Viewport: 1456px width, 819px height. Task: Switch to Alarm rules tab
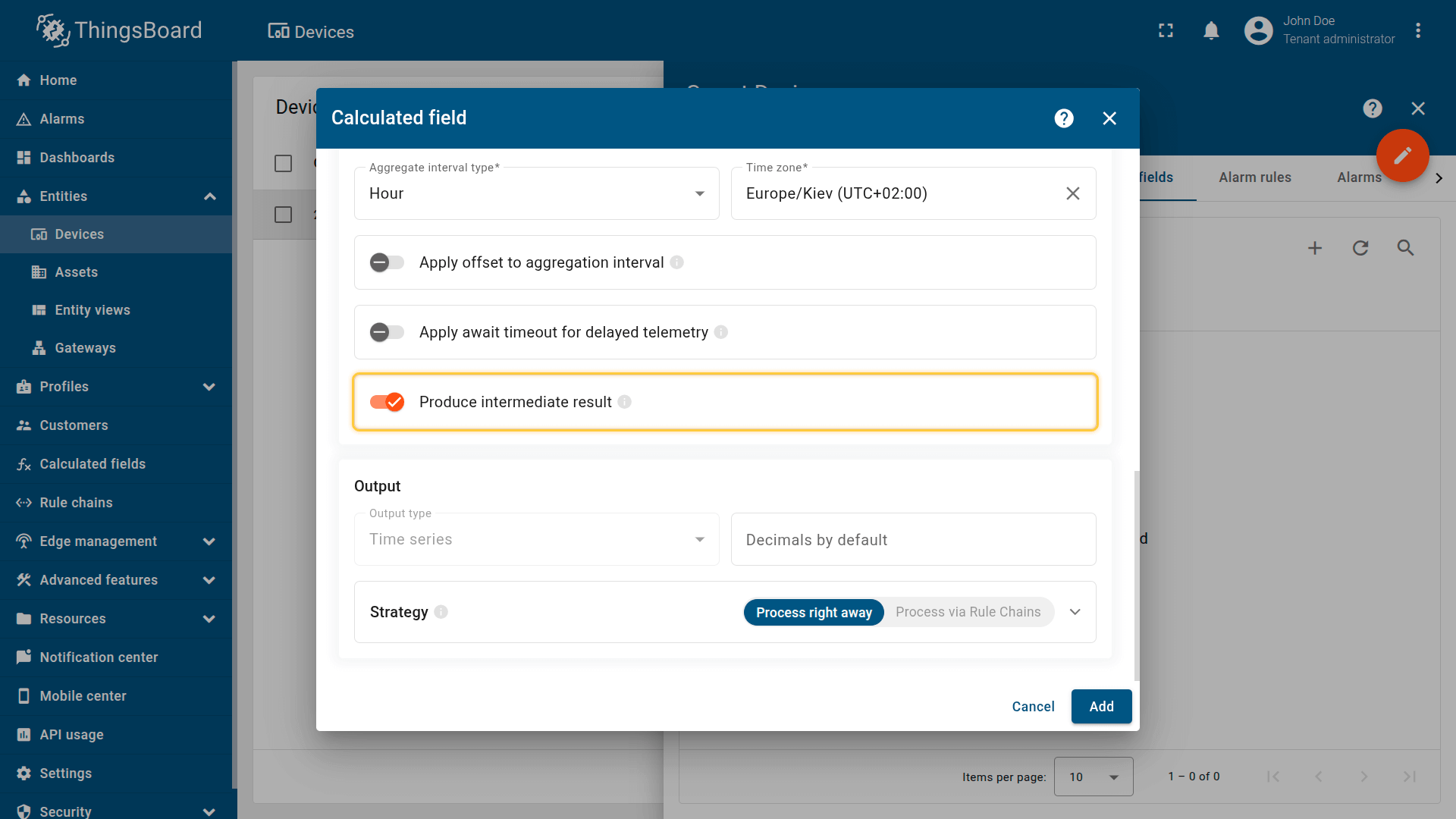pos(1254,177)
